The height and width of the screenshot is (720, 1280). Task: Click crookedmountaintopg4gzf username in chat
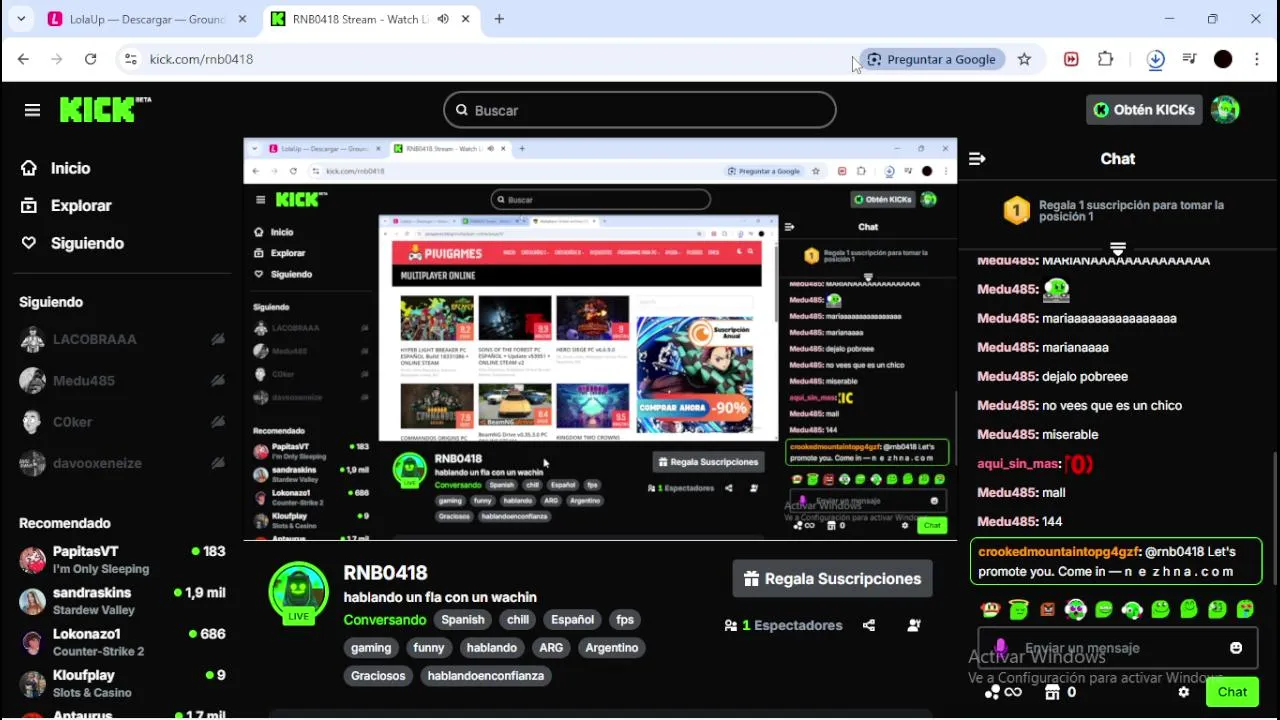1058,552
